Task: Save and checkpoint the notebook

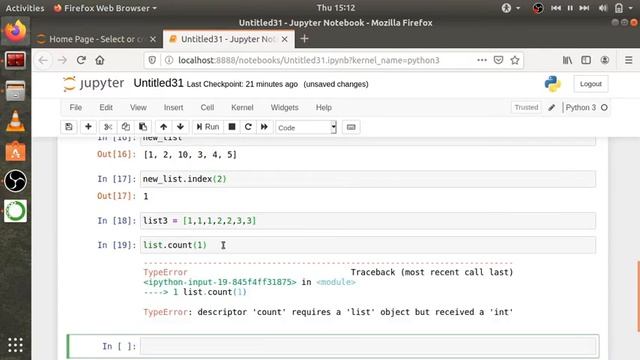Action: (69, 127)
